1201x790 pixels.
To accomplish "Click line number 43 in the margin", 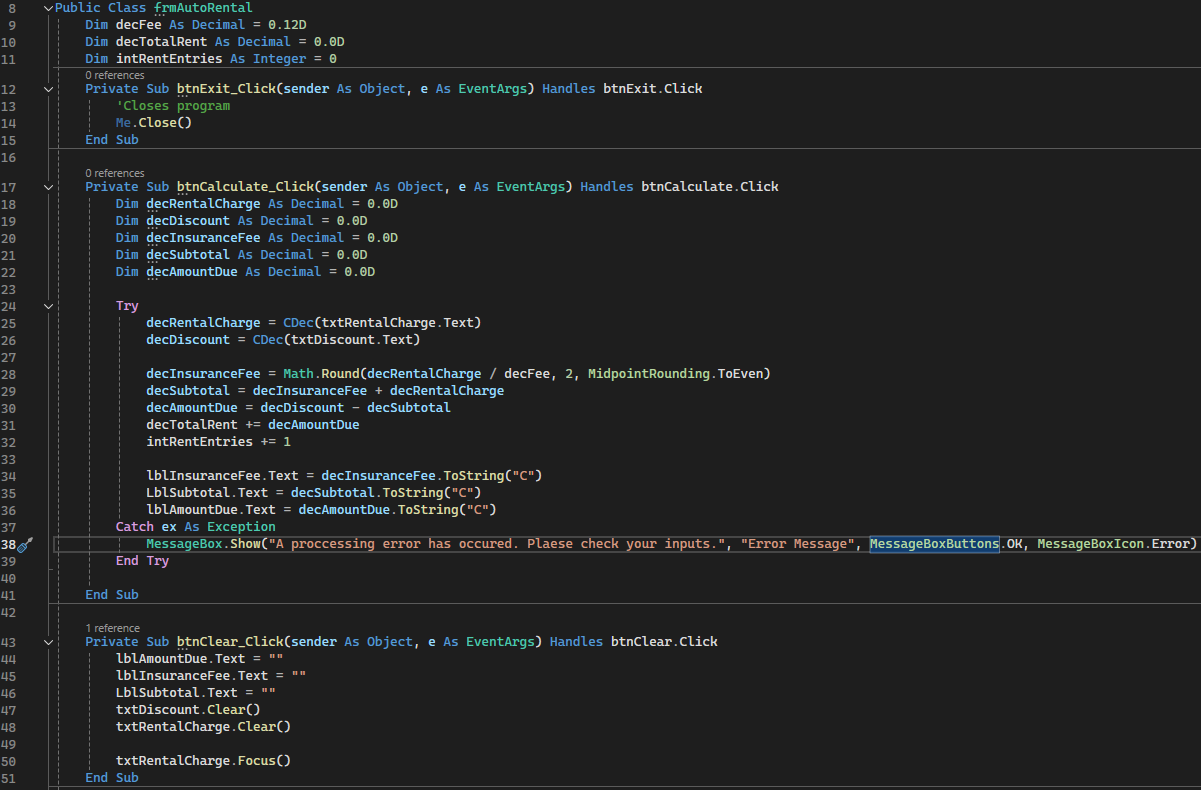I will tap(9, 642).
